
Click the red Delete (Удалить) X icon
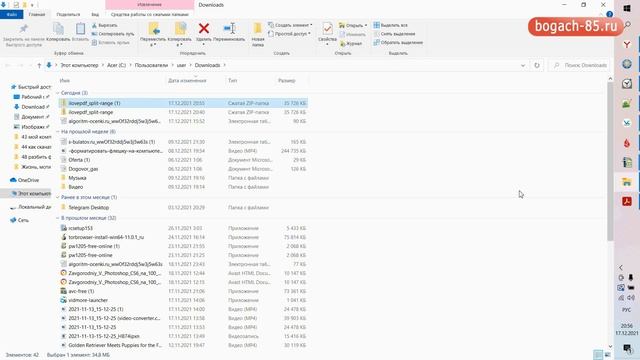(x=204, y=28)
